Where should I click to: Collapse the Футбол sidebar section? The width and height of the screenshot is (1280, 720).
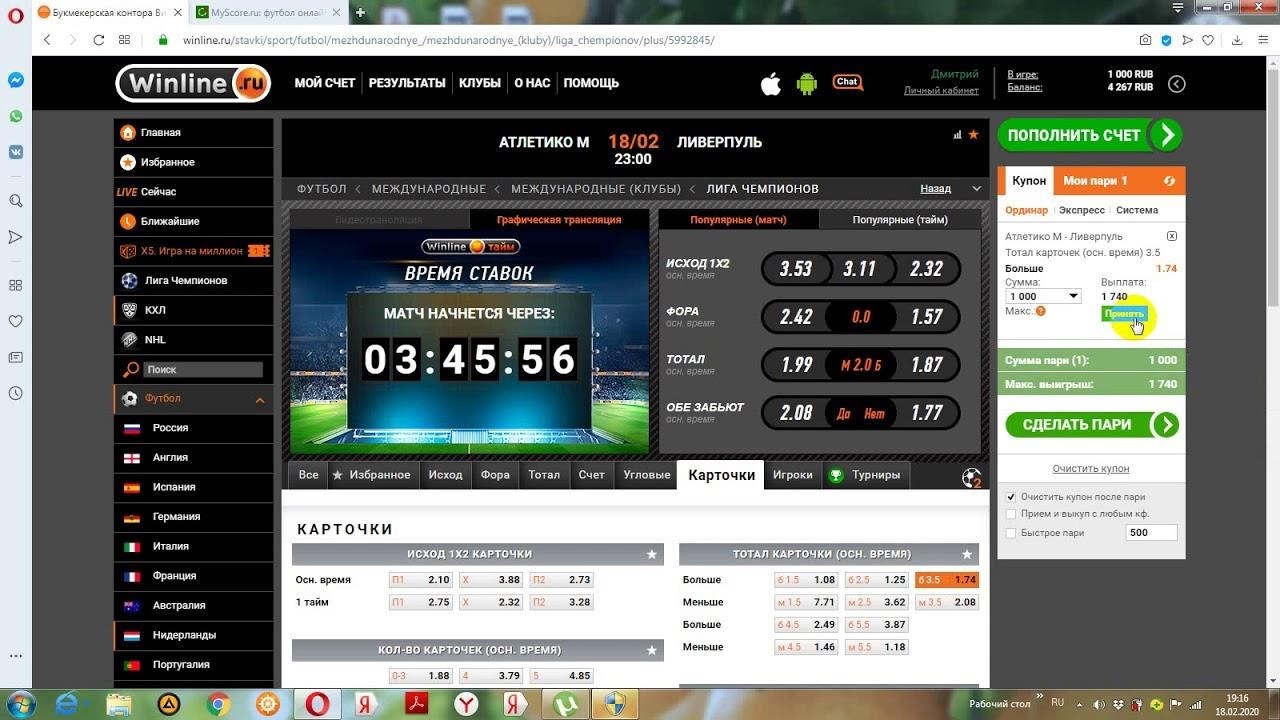pos(260,400)
